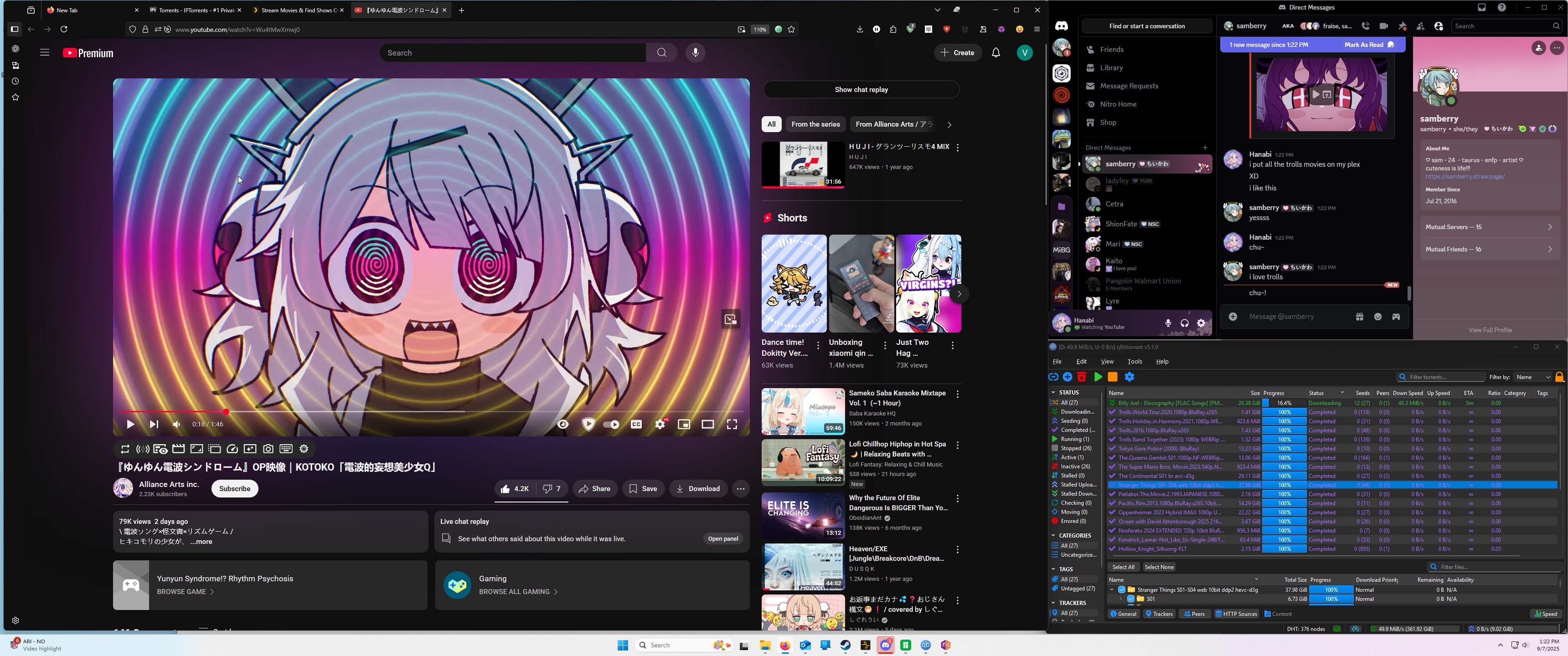Click the orange stop torrents button
The image size is (1568, 656).
tap(1113, 377)
